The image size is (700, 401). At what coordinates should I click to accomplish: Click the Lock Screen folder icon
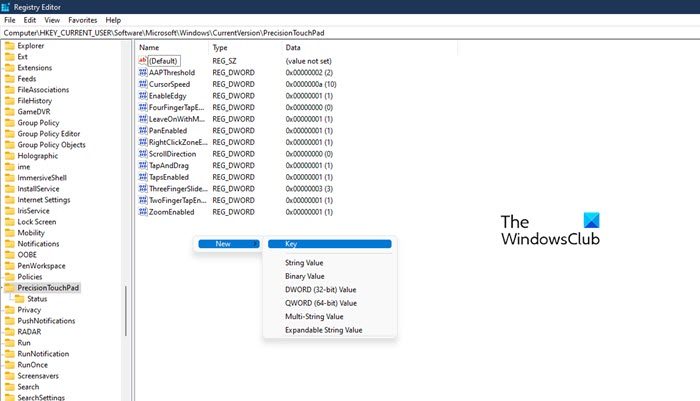[x=10, y=221]
